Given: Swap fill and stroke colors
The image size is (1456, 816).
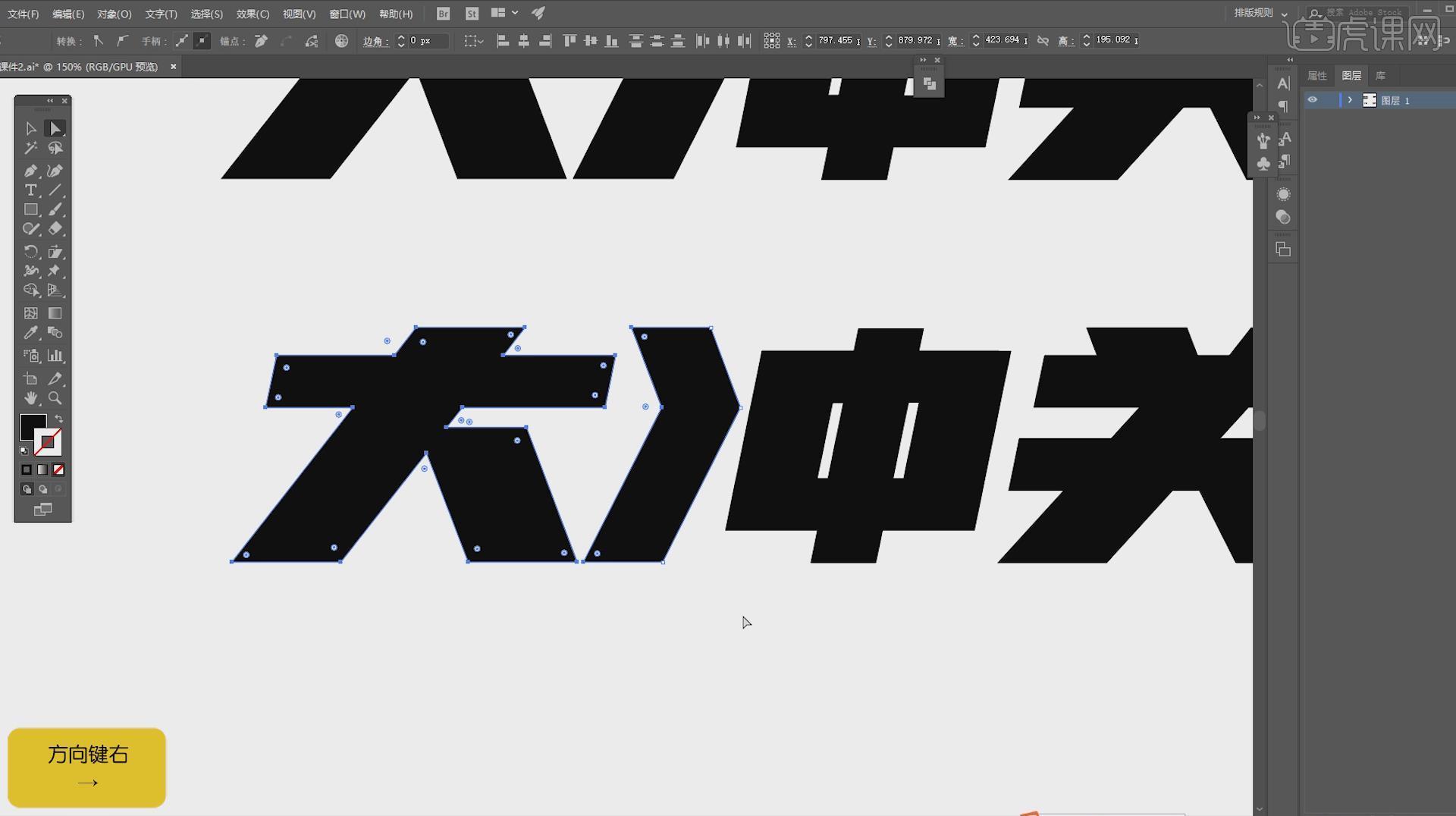Looking at the screenshot, I should click(x=59, y=419).
